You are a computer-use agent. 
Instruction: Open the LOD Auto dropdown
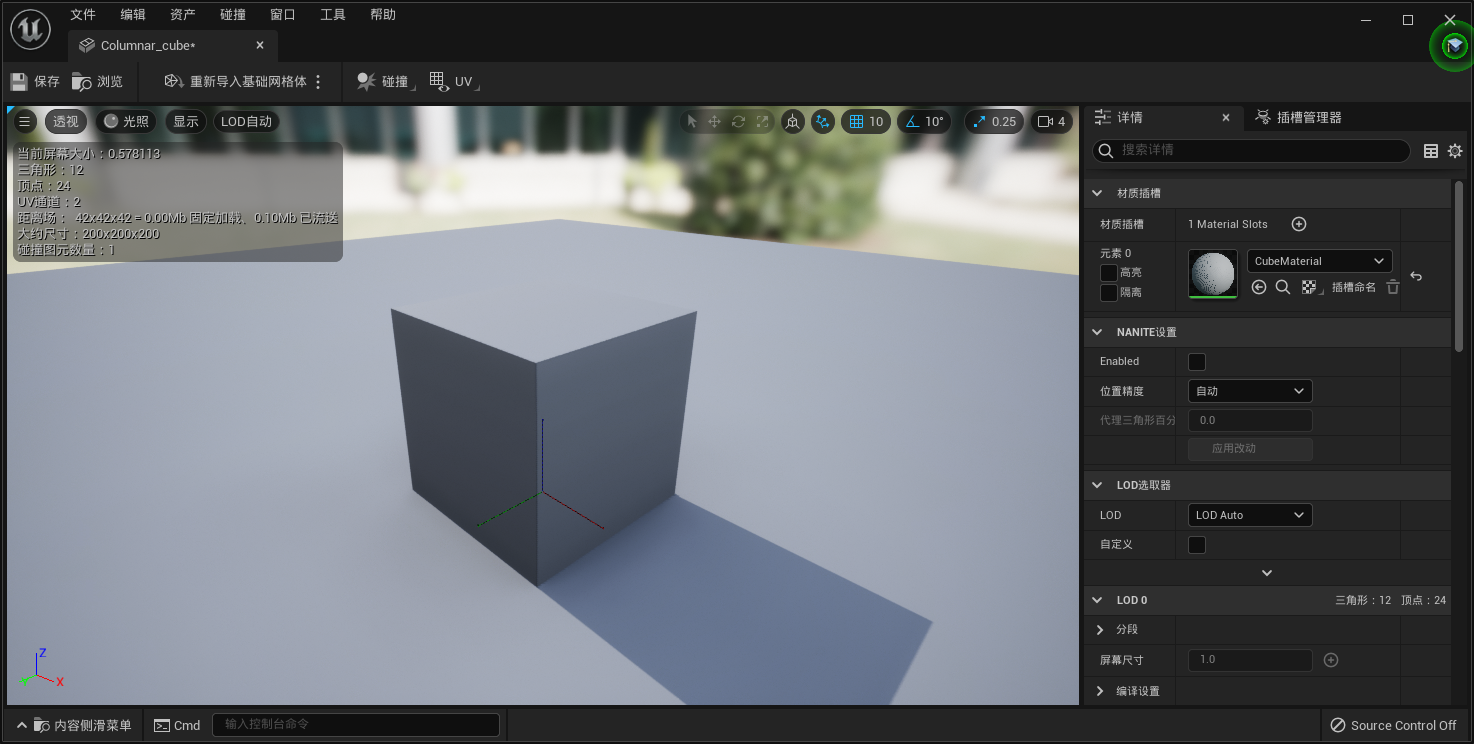pos(1250,515)
